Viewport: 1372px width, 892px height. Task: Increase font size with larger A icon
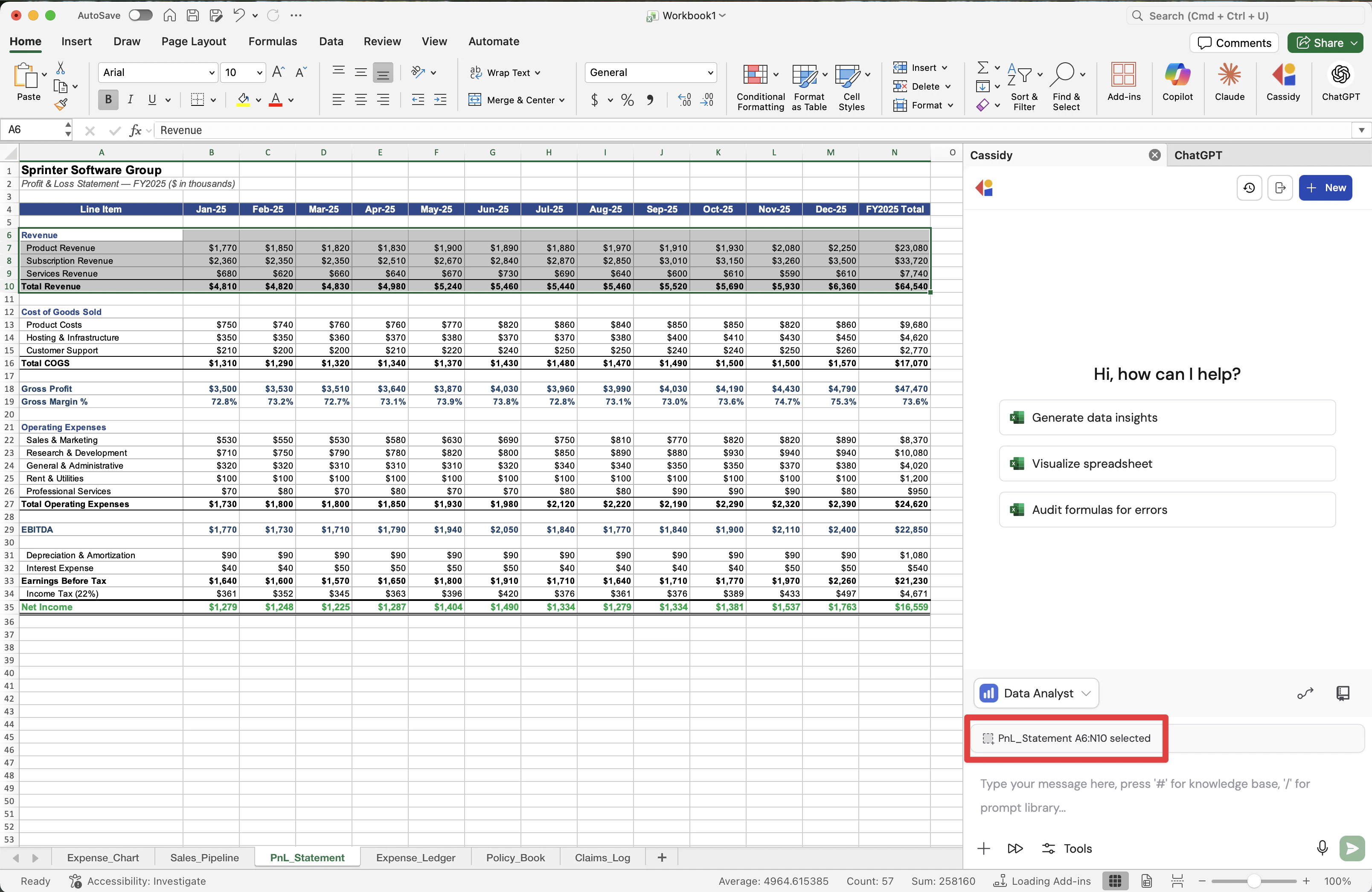(278, 72)
